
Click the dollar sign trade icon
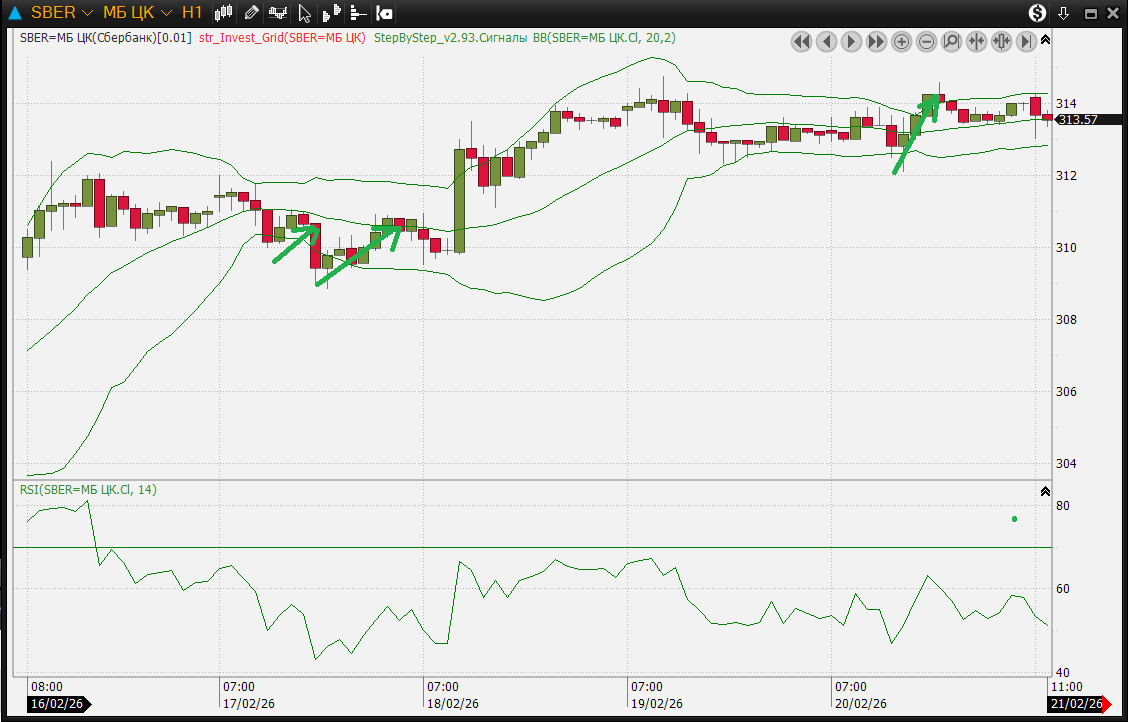tap(1037, 12)
